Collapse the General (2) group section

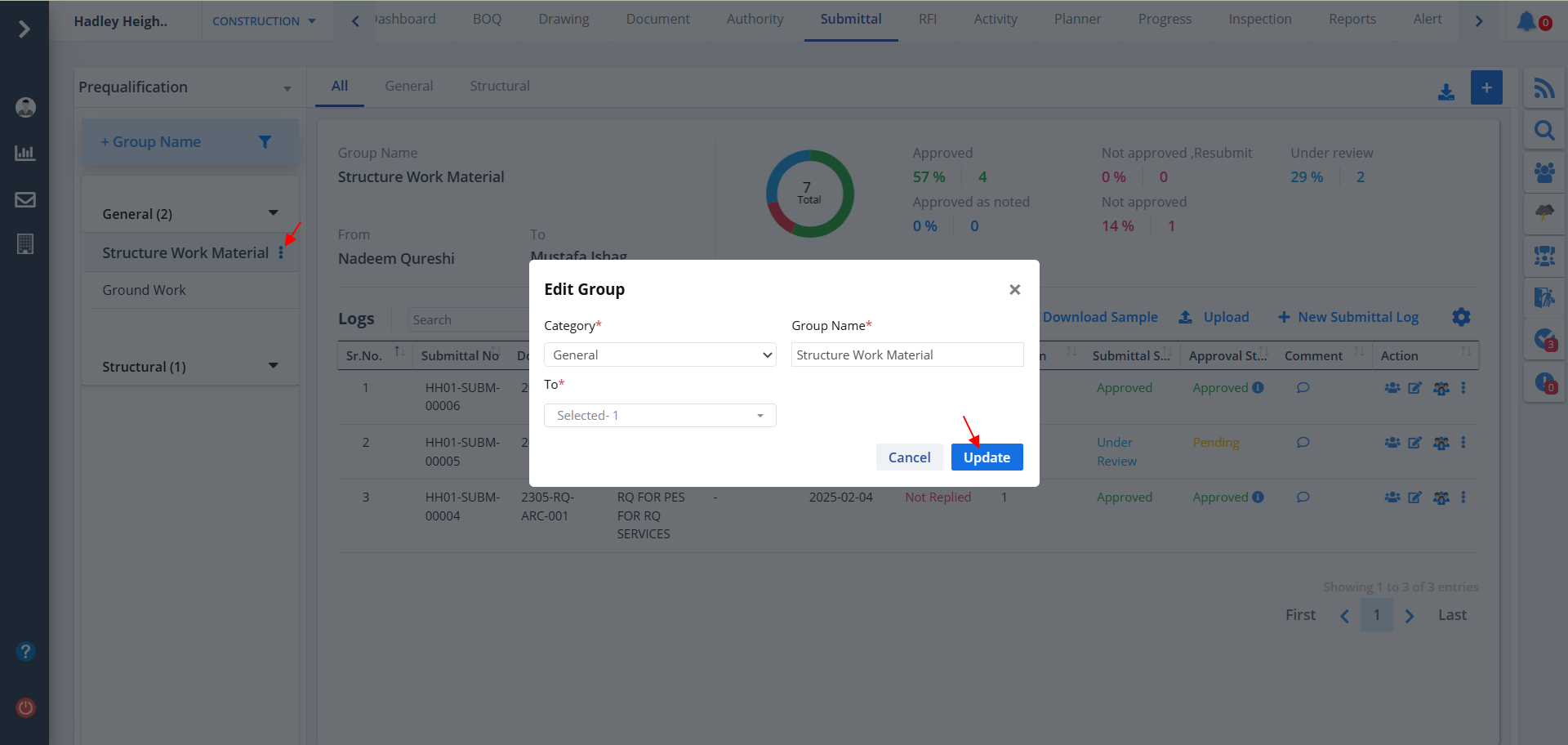(x=273, y=213)
